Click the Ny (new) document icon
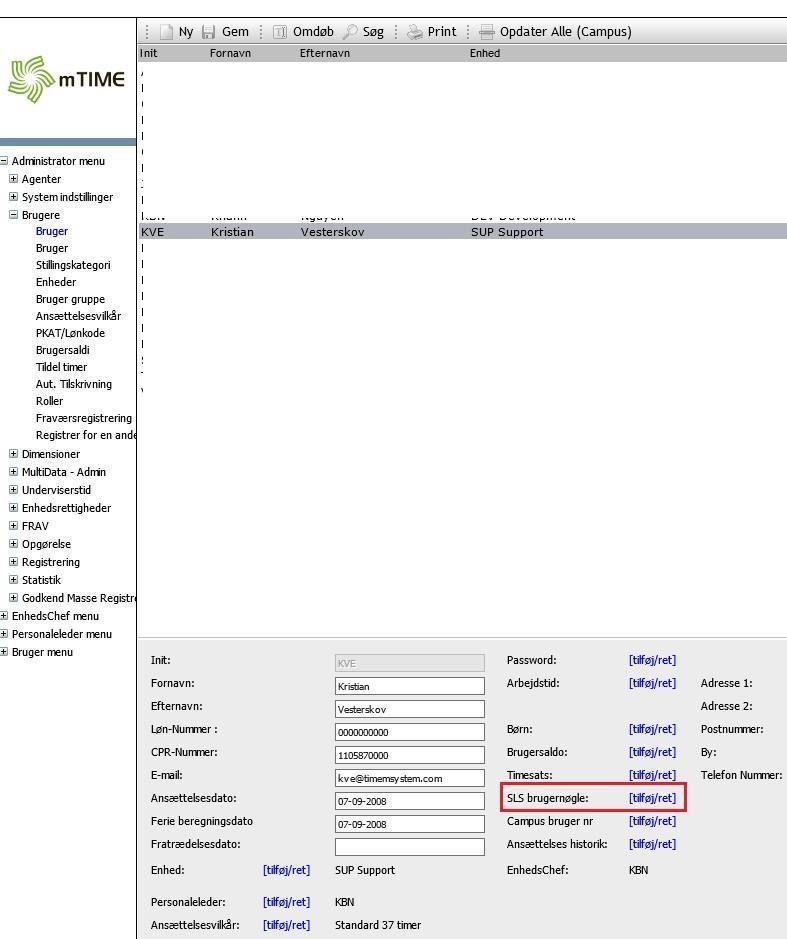Screen dimensions: 787x939 [x=167, y=32]
